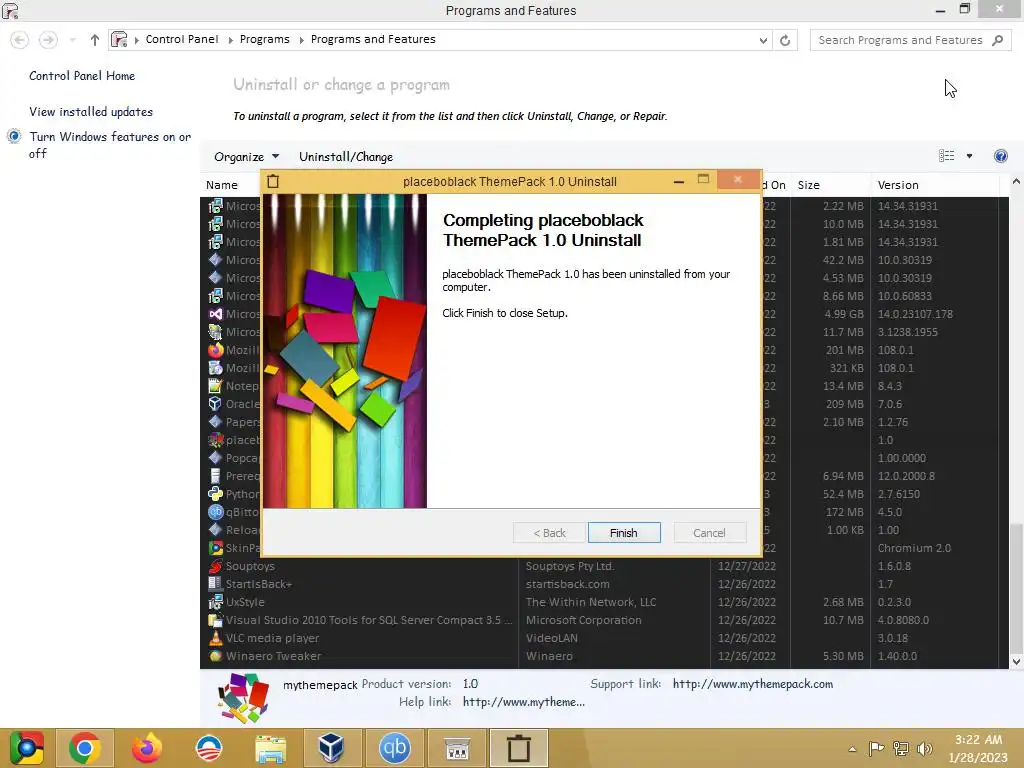Click the Notepad++ icon in list
This screenshot has height=768, width=1024.
coord(216,386)
